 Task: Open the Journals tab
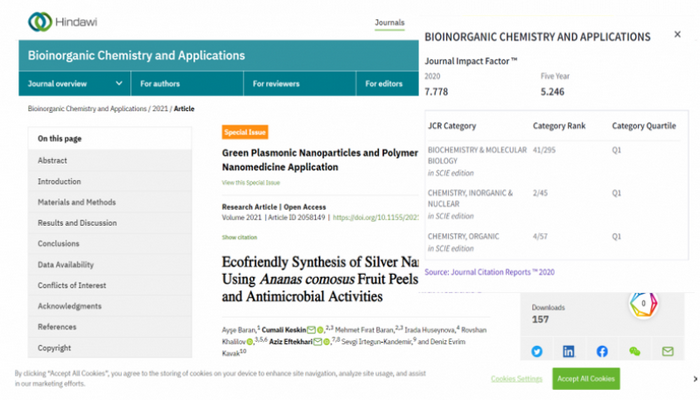tap(389, 22)
